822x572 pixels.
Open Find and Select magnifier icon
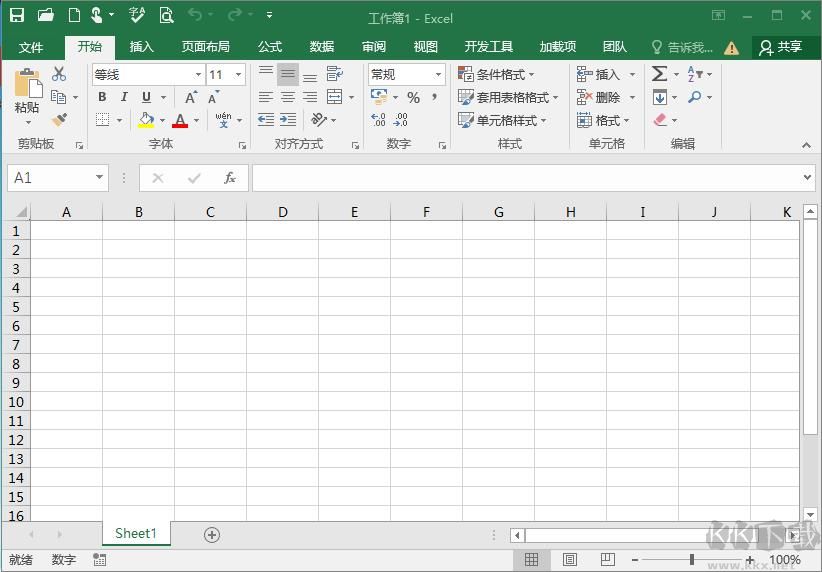[695, 97]
